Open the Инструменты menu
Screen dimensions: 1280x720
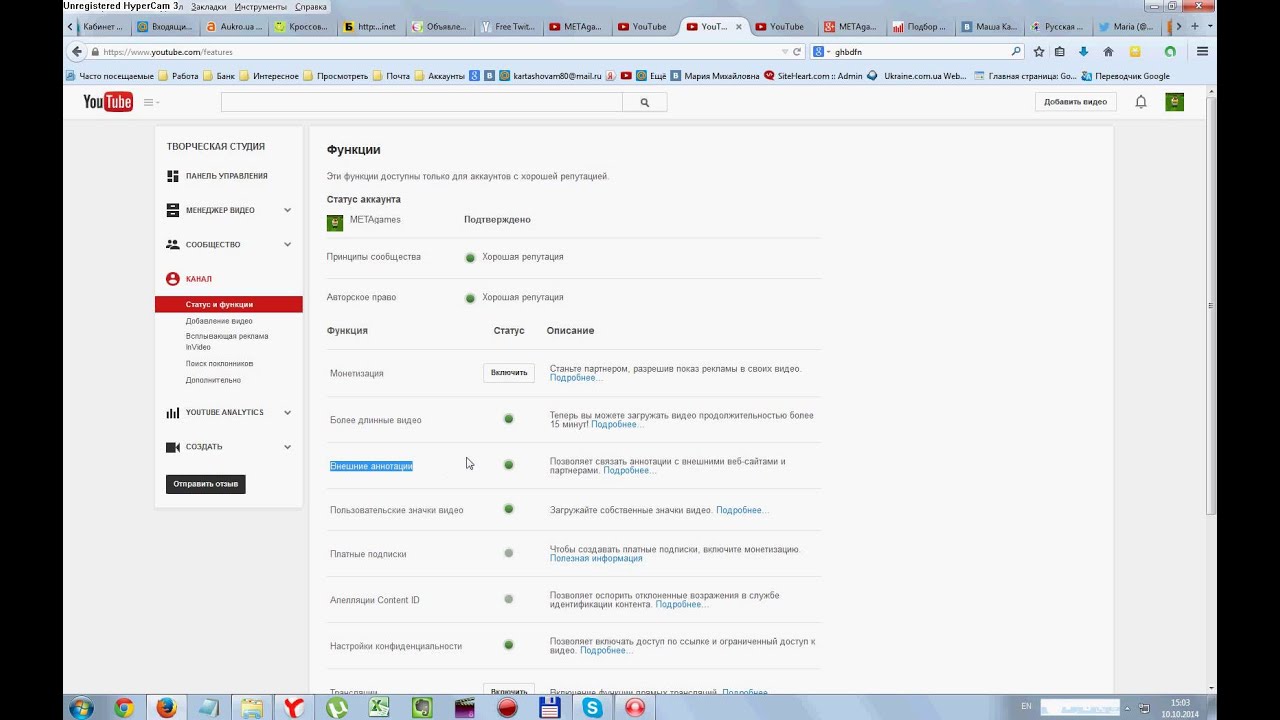(261, 7)
